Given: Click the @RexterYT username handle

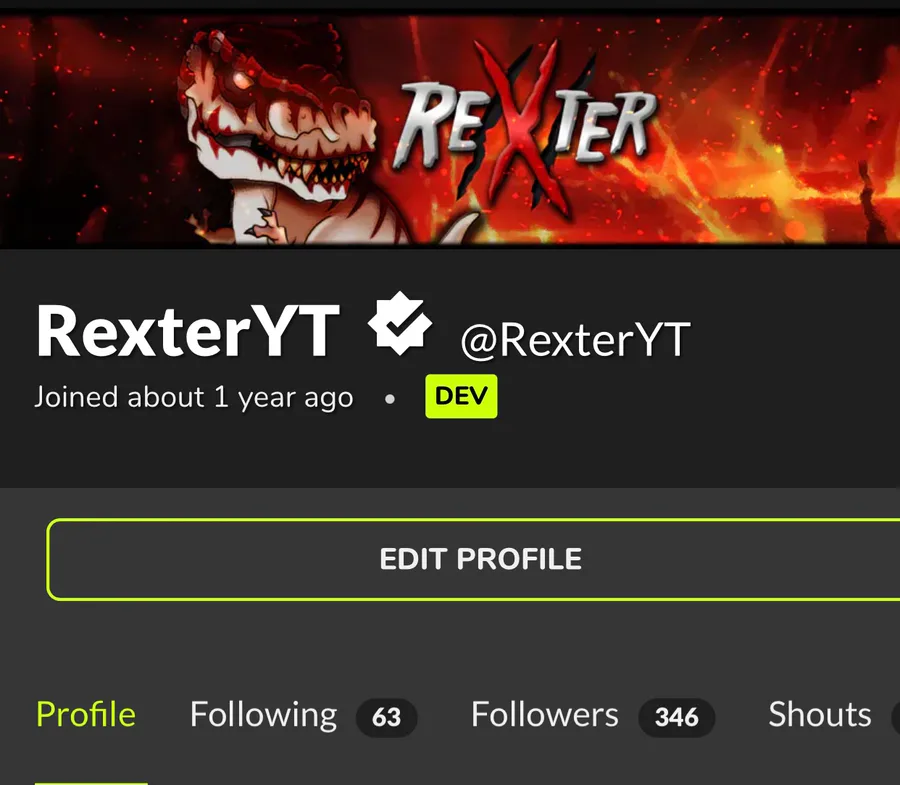Looking at the screenshot, I should tap(576, 340).
